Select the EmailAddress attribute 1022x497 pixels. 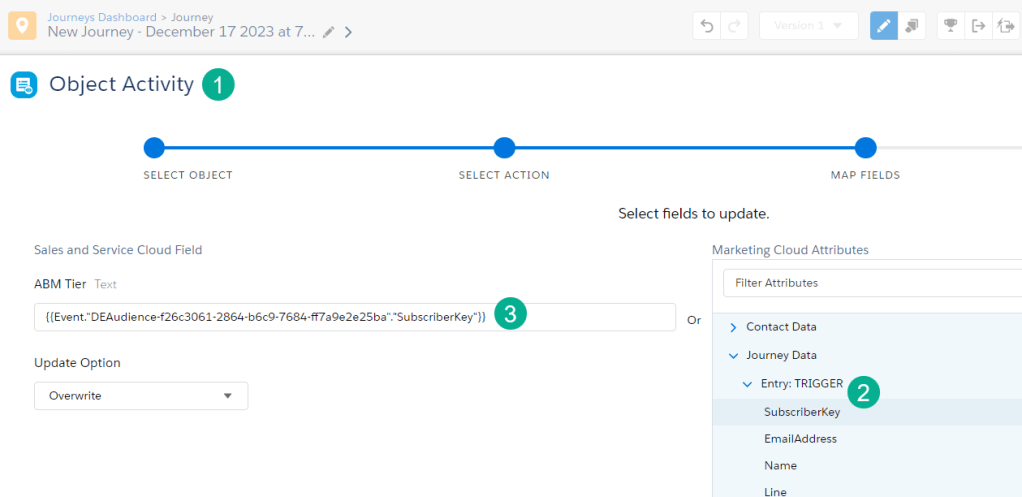click(x=800, y=439)
